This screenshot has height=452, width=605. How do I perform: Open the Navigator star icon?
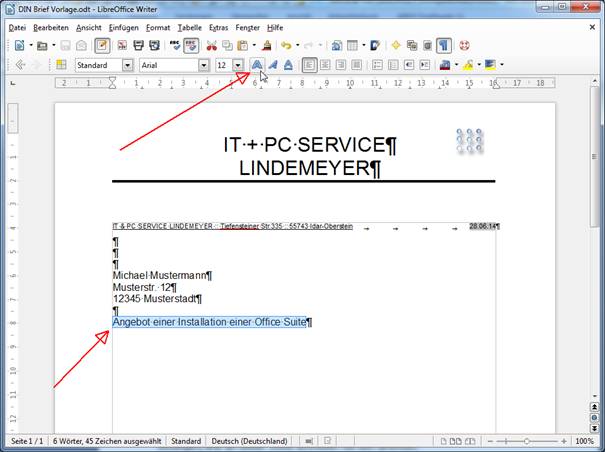pos(396,46)
